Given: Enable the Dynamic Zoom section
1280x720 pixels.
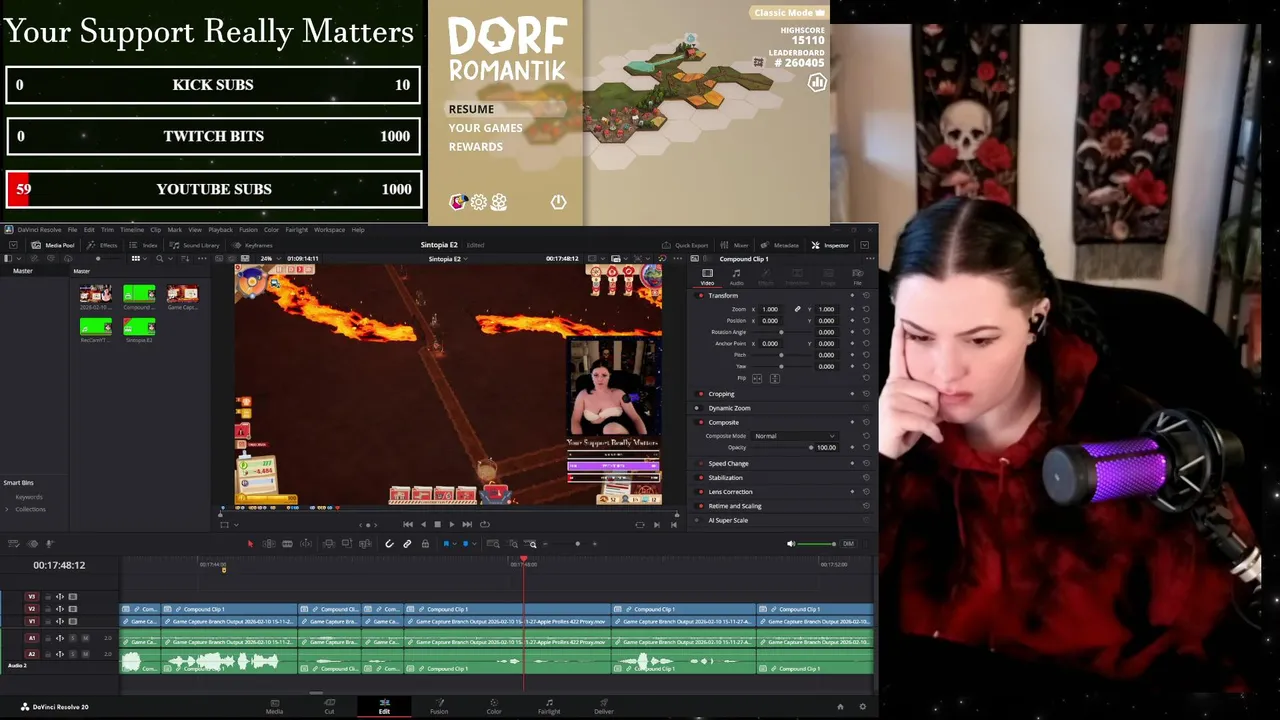Looking at the screenshot, I should click(698, 408).
